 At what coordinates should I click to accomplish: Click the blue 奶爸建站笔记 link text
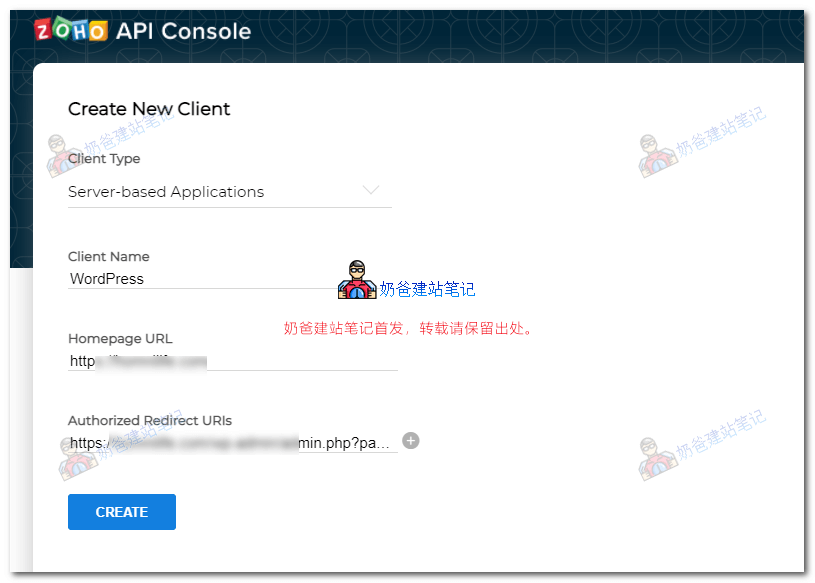pyautogui.click(x=427, y=289)
